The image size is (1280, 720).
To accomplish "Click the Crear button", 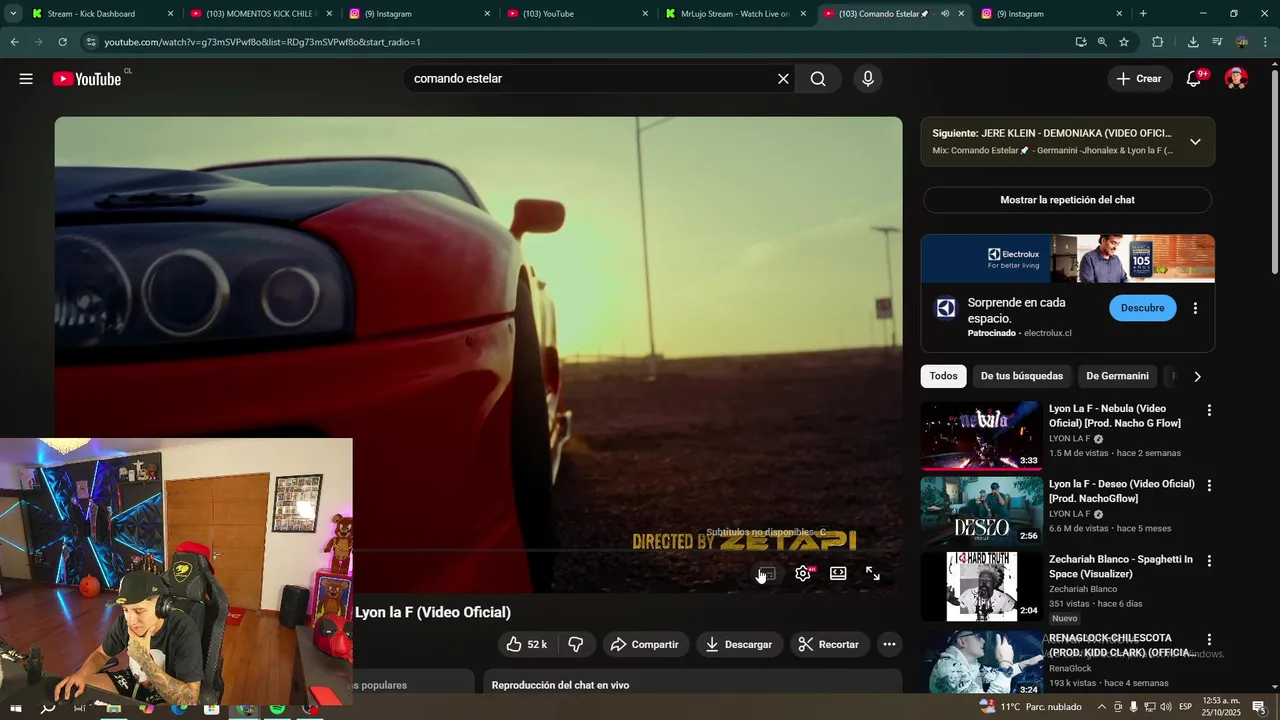I will pos(1139,79).
